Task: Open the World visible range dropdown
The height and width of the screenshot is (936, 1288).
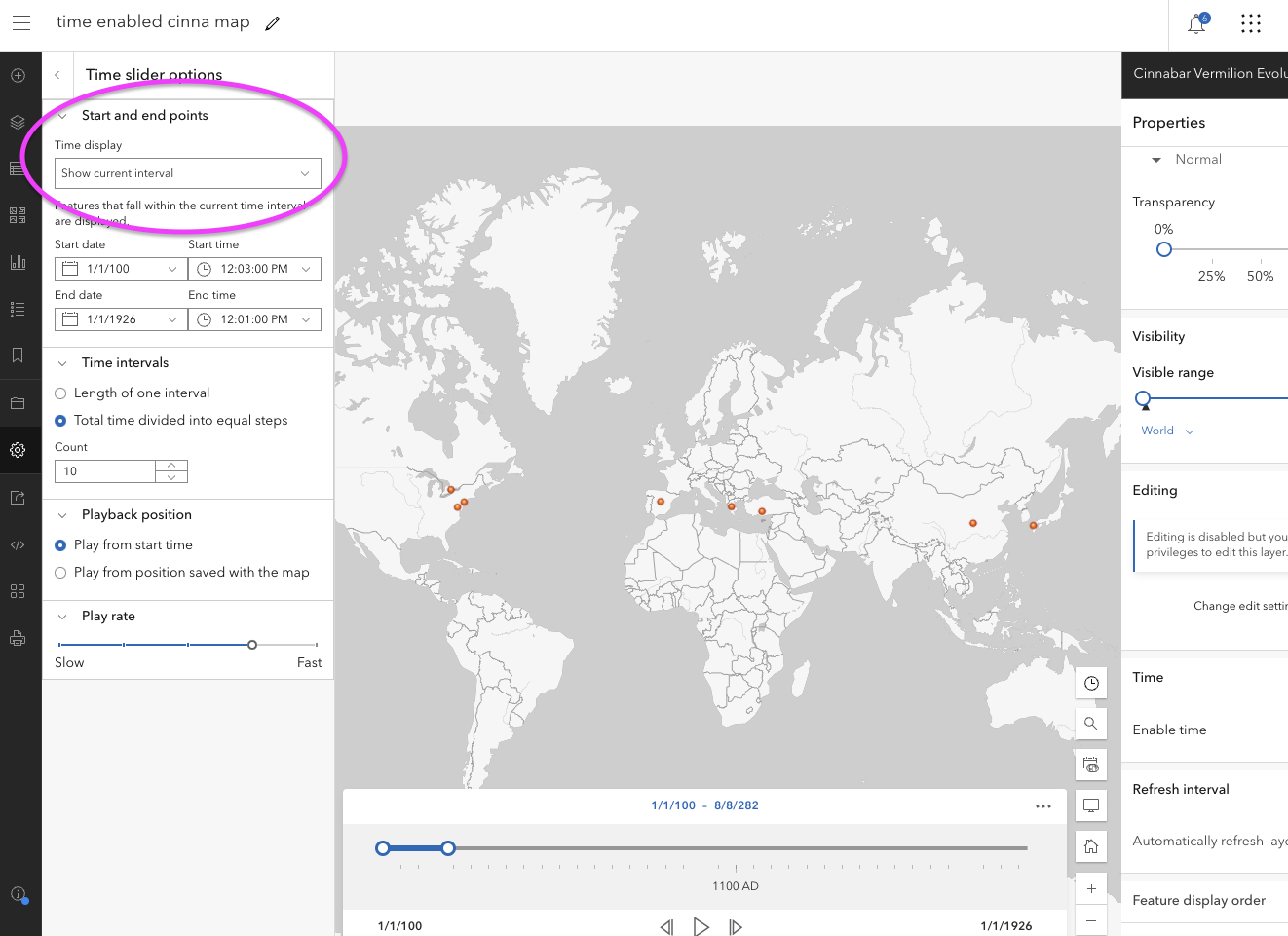Action: pyautogui.click(x=1166, y=430)
